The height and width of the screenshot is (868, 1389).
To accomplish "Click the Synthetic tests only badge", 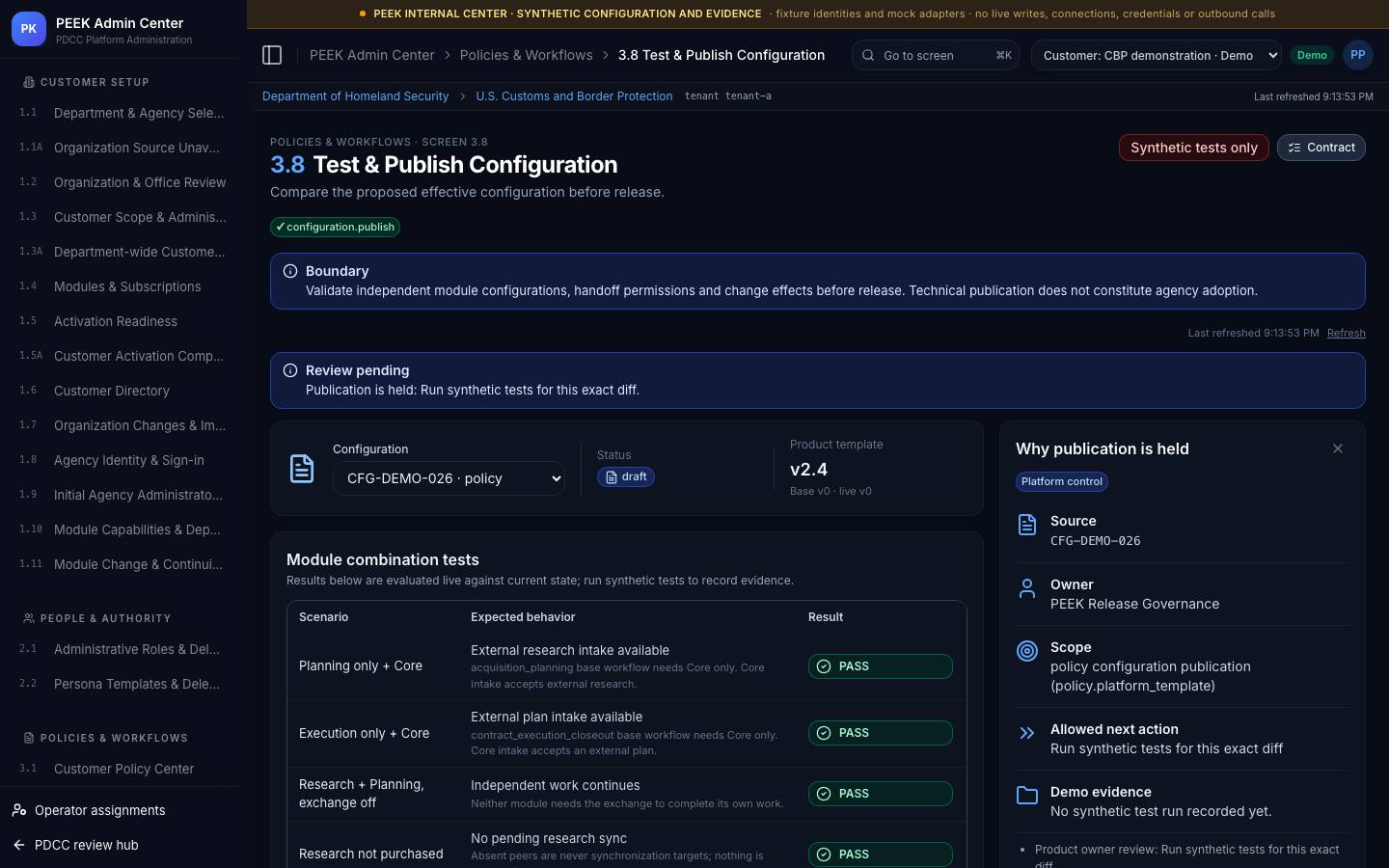I will coord(1194,148).
